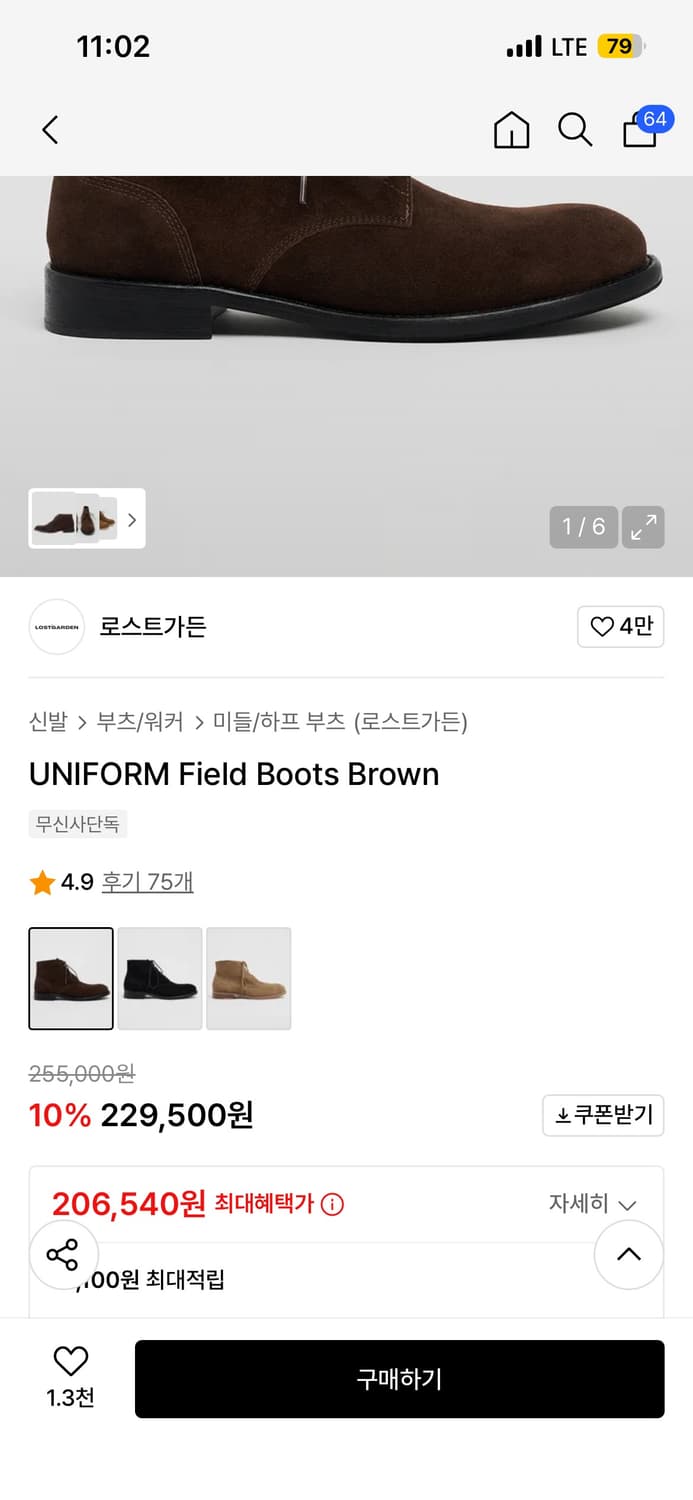The image size is (693, 1500).
Task: Tap the search magnifier icon
Action: [575, 130]
